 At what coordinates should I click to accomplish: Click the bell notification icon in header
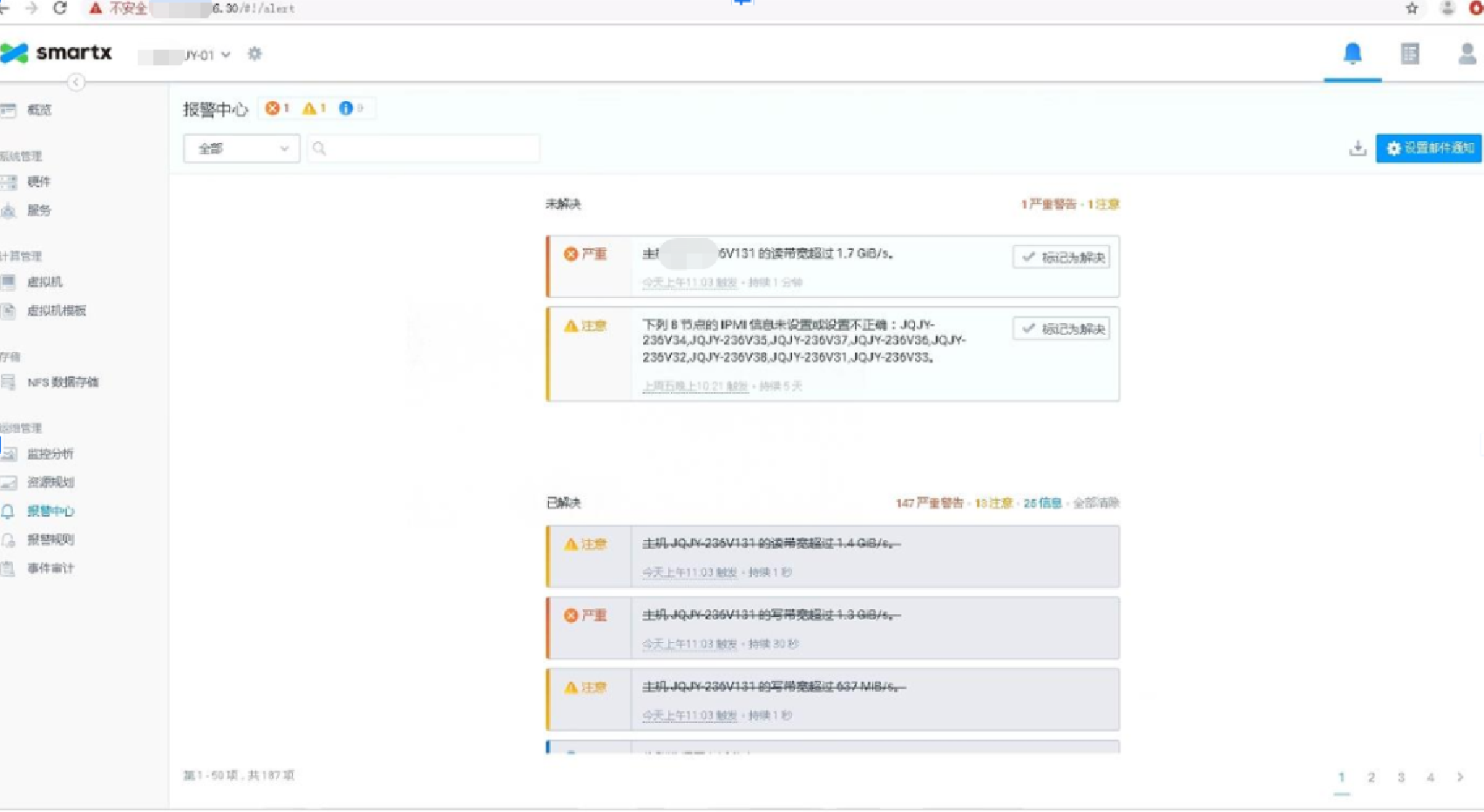point(1352,54)
